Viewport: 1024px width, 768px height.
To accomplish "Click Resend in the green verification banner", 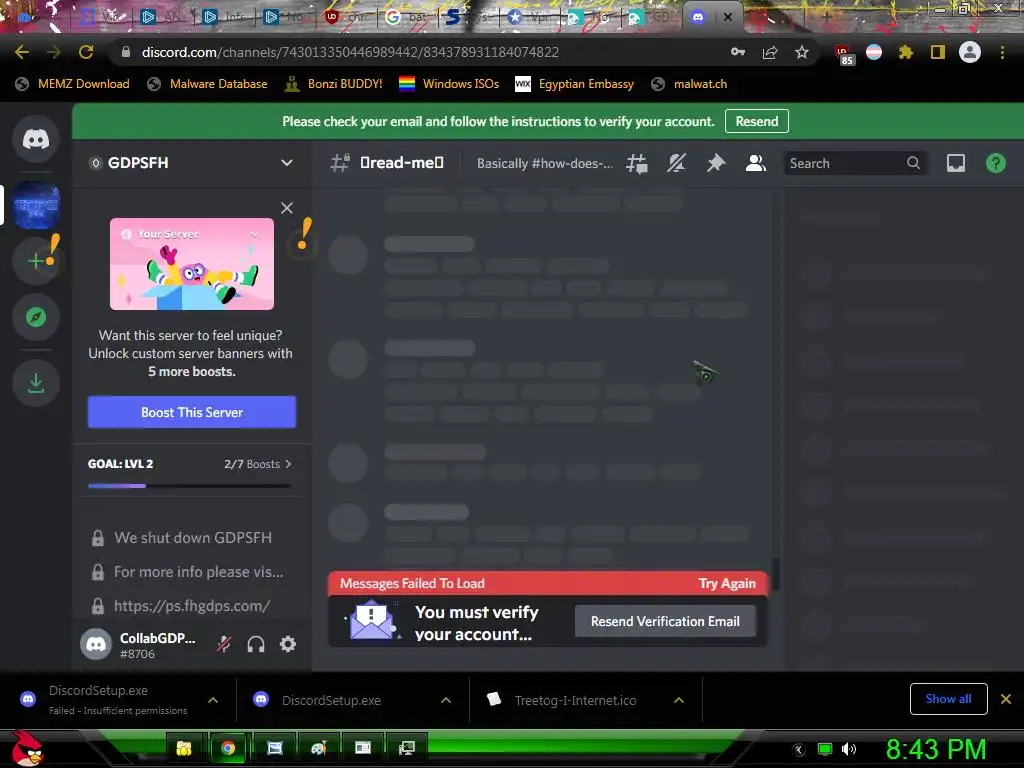I will 756,121.
